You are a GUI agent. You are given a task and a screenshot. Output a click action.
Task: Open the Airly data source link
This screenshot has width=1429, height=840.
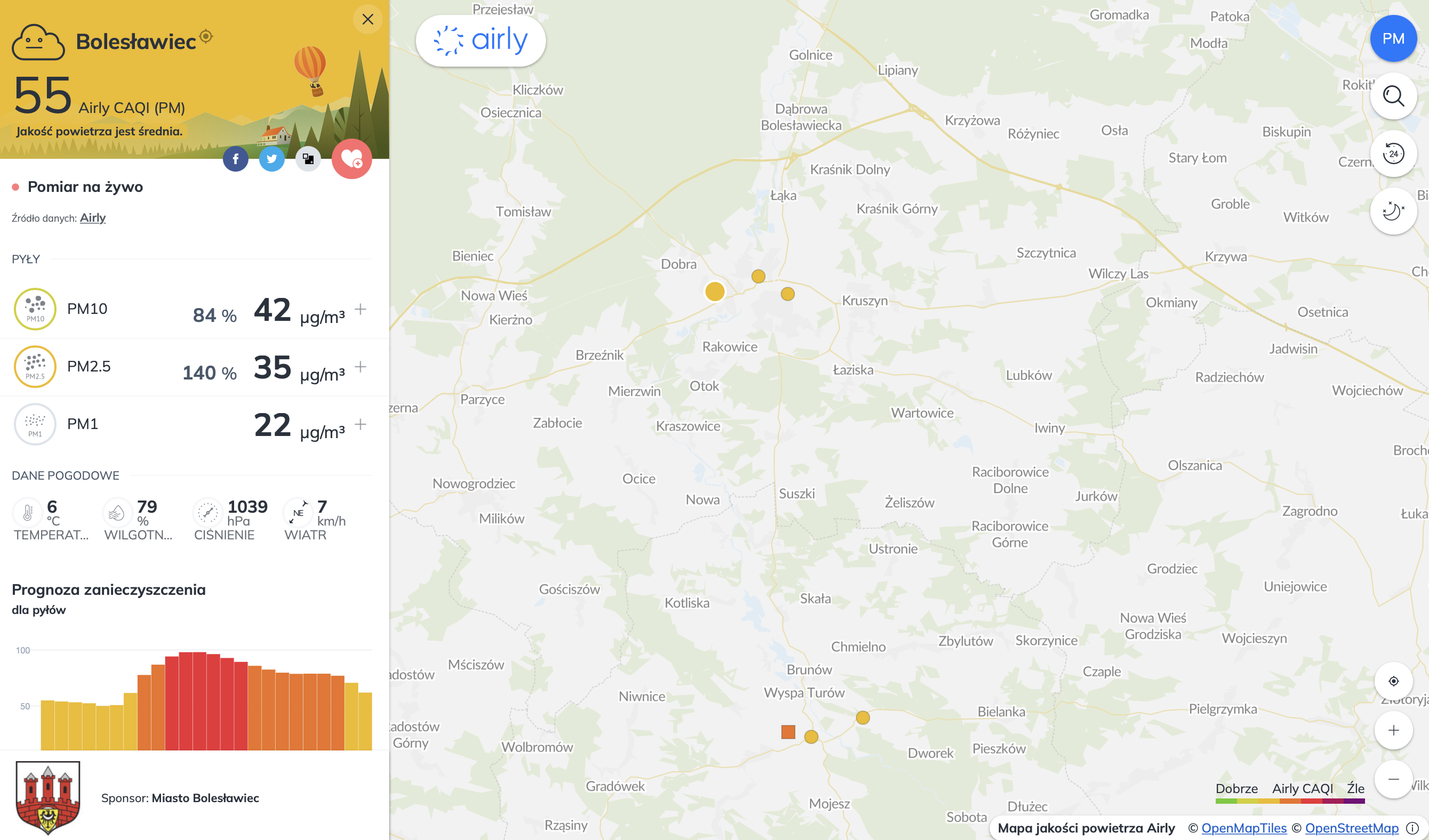point(92,217)
